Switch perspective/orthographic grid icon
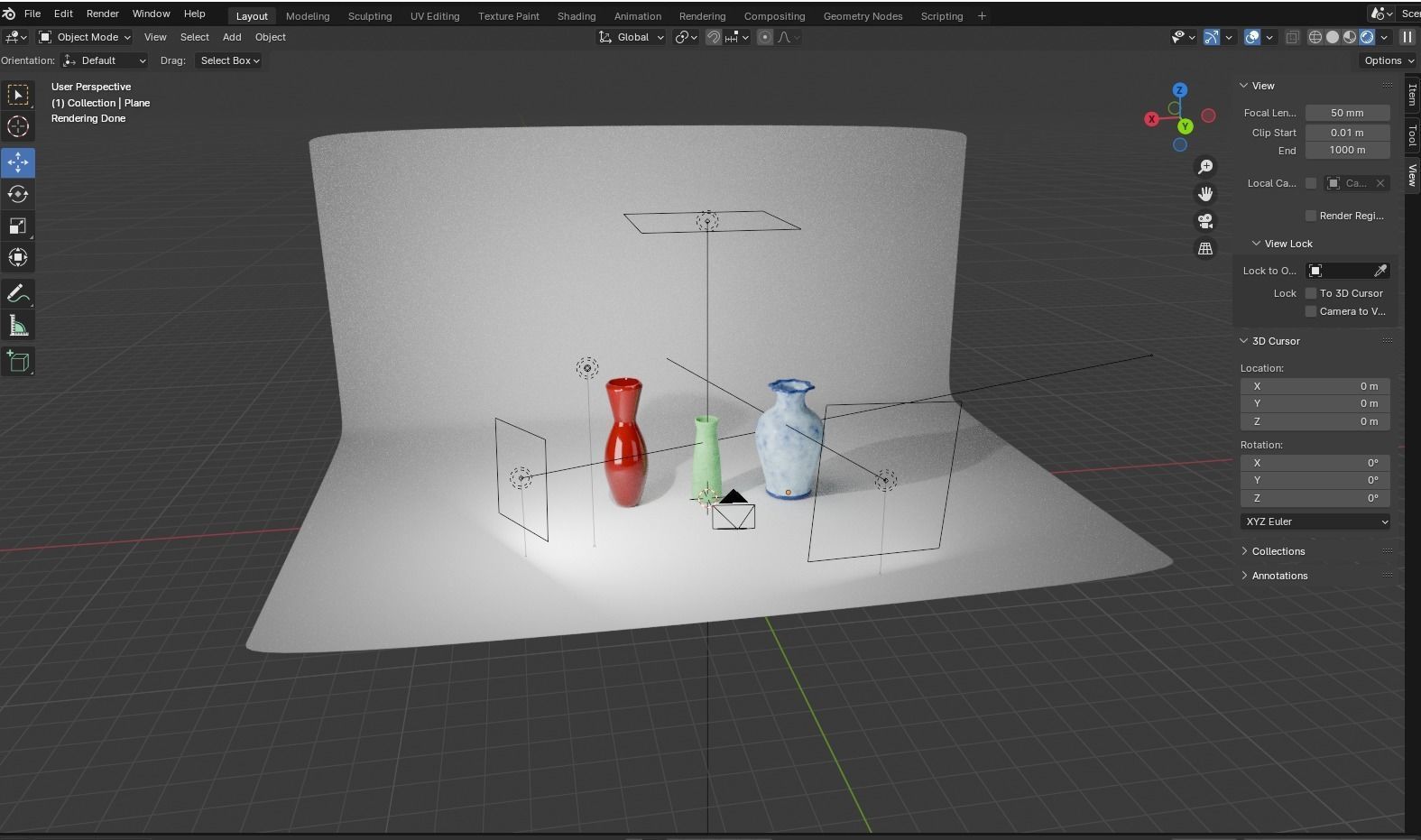The height and width of the screenshot is (840, 1421). 1205,248
